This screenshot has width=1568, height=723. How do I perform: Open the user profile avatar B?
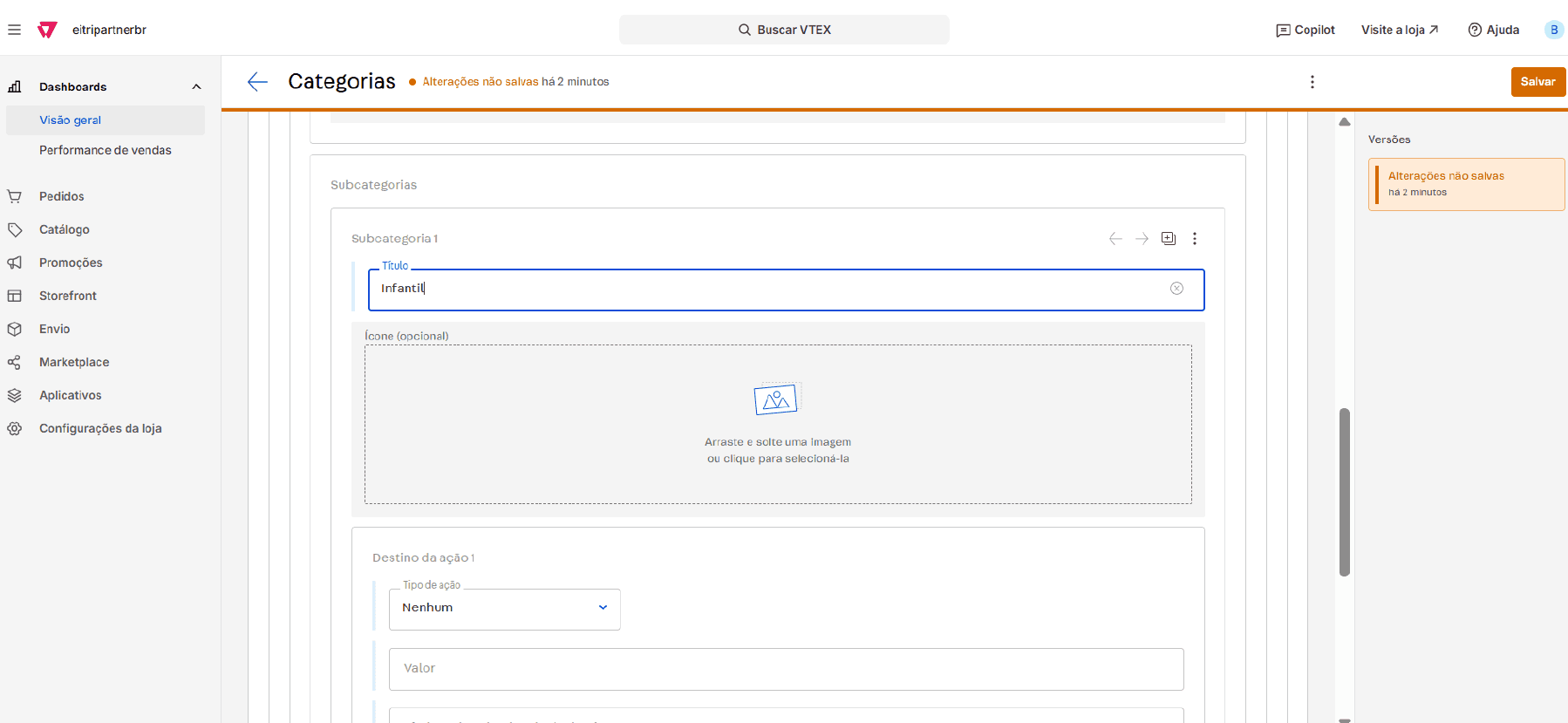point(1554,30)
